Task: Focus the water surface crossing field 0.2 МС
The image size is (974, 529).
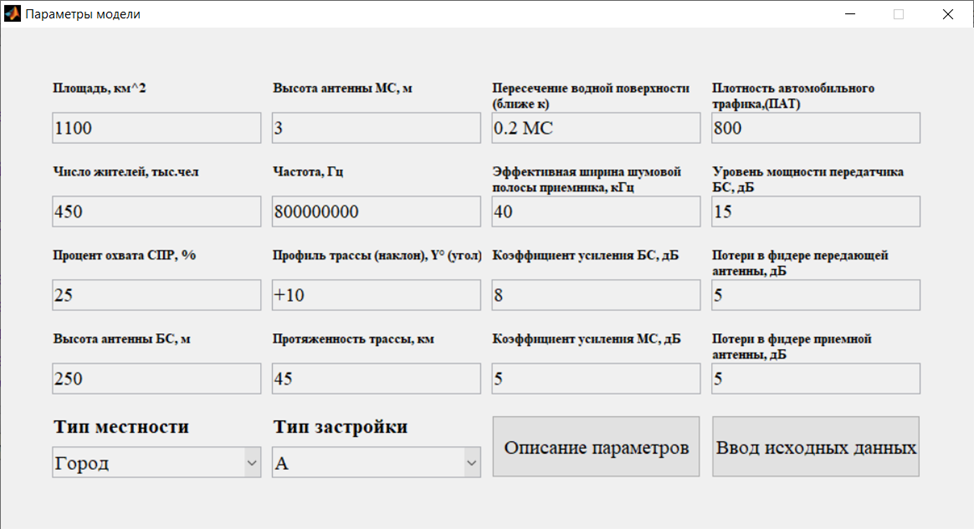Action: click(x=596, y=128)
